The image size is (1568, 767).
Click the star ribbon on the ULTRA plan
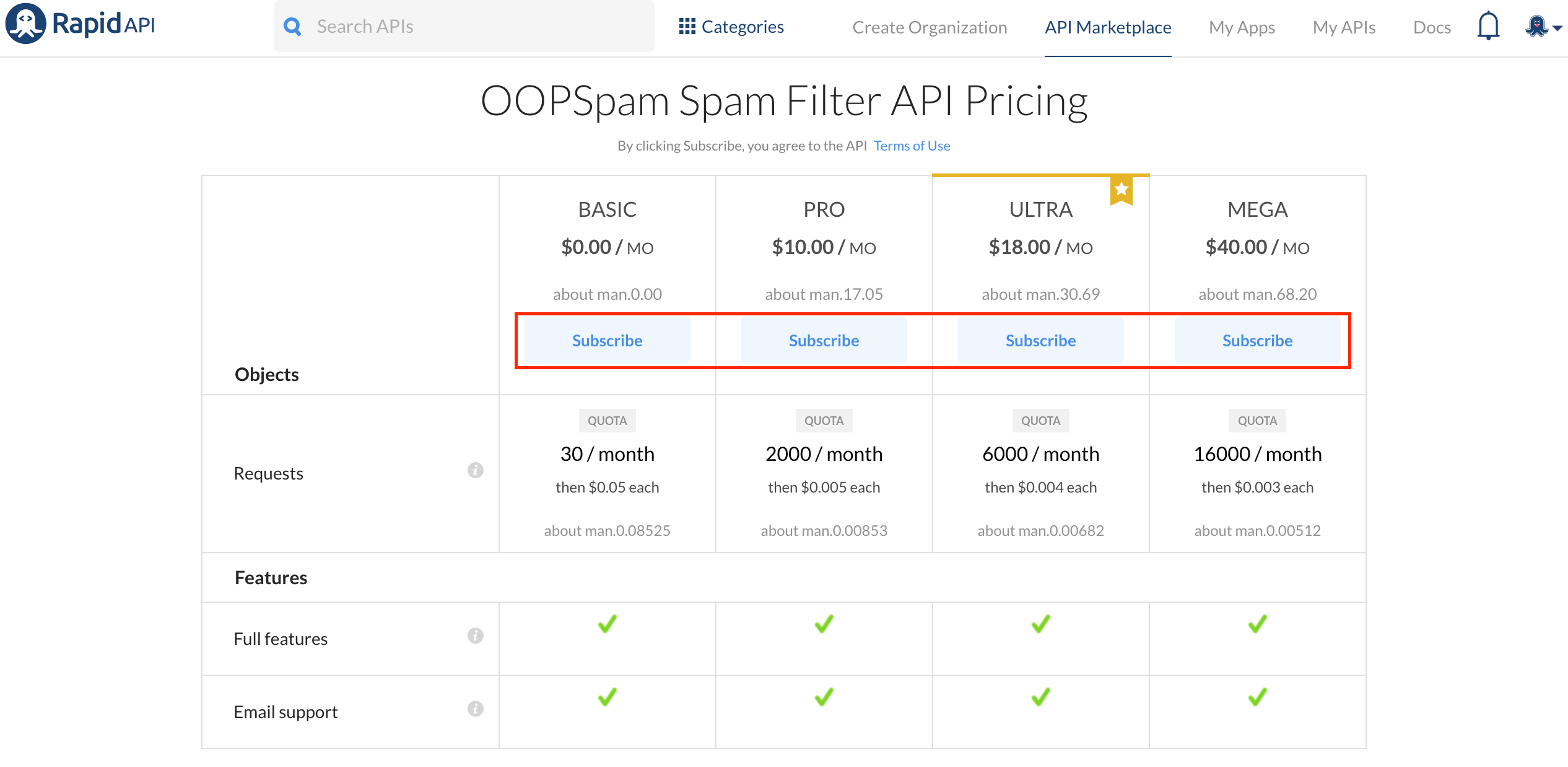1122,190
